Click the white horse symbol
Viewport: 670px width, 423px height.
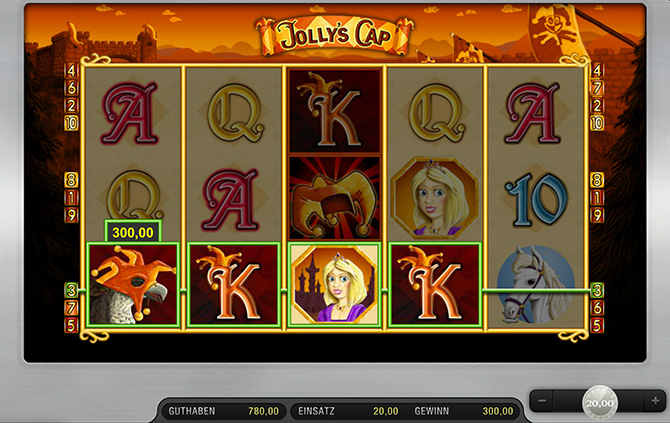tap(535, 285)
